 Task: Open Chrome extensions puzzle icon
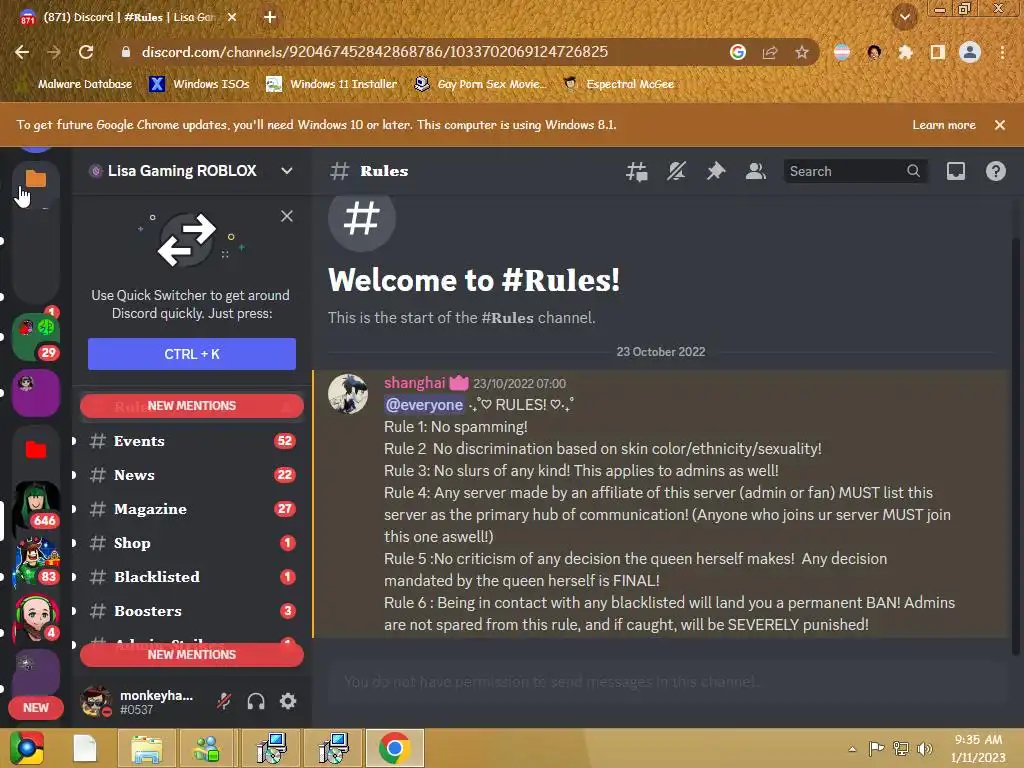905,52
